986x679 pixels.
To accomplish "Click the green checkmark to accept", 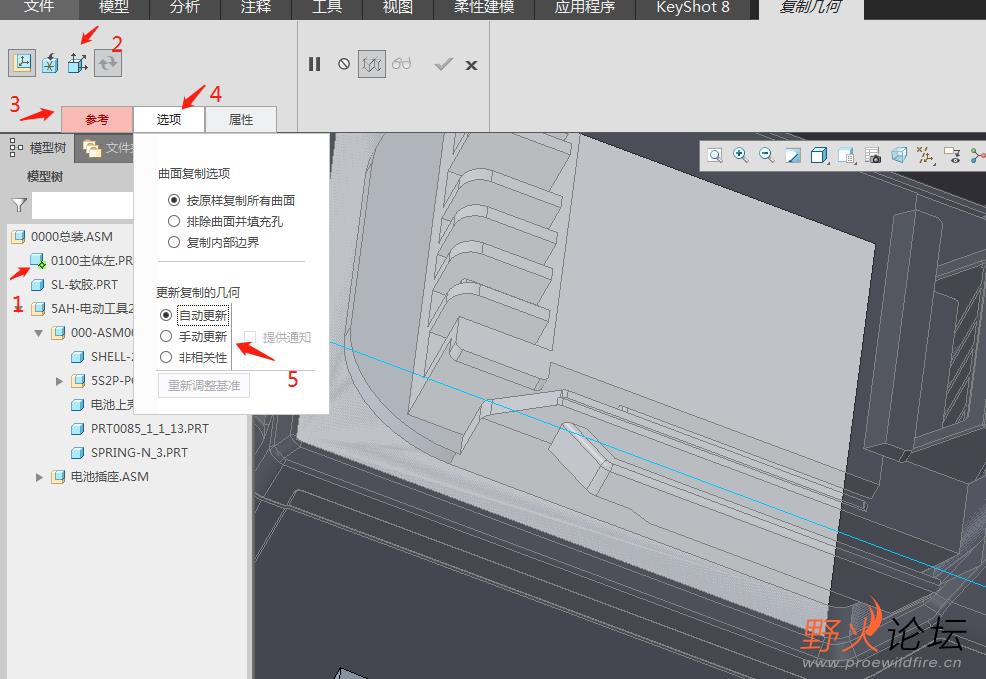I will coord(443,64).
